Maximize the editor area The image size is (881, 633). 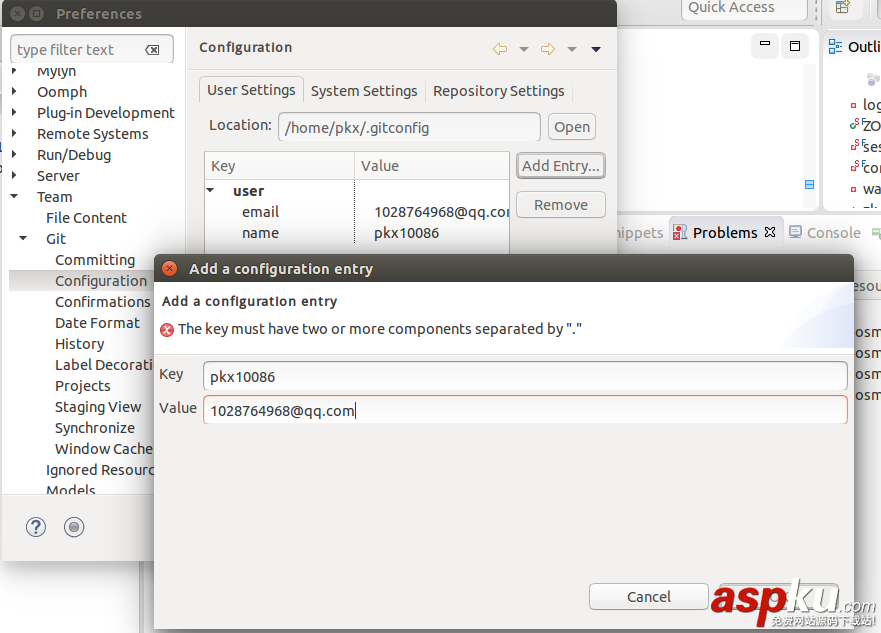[x=795, y=46]
